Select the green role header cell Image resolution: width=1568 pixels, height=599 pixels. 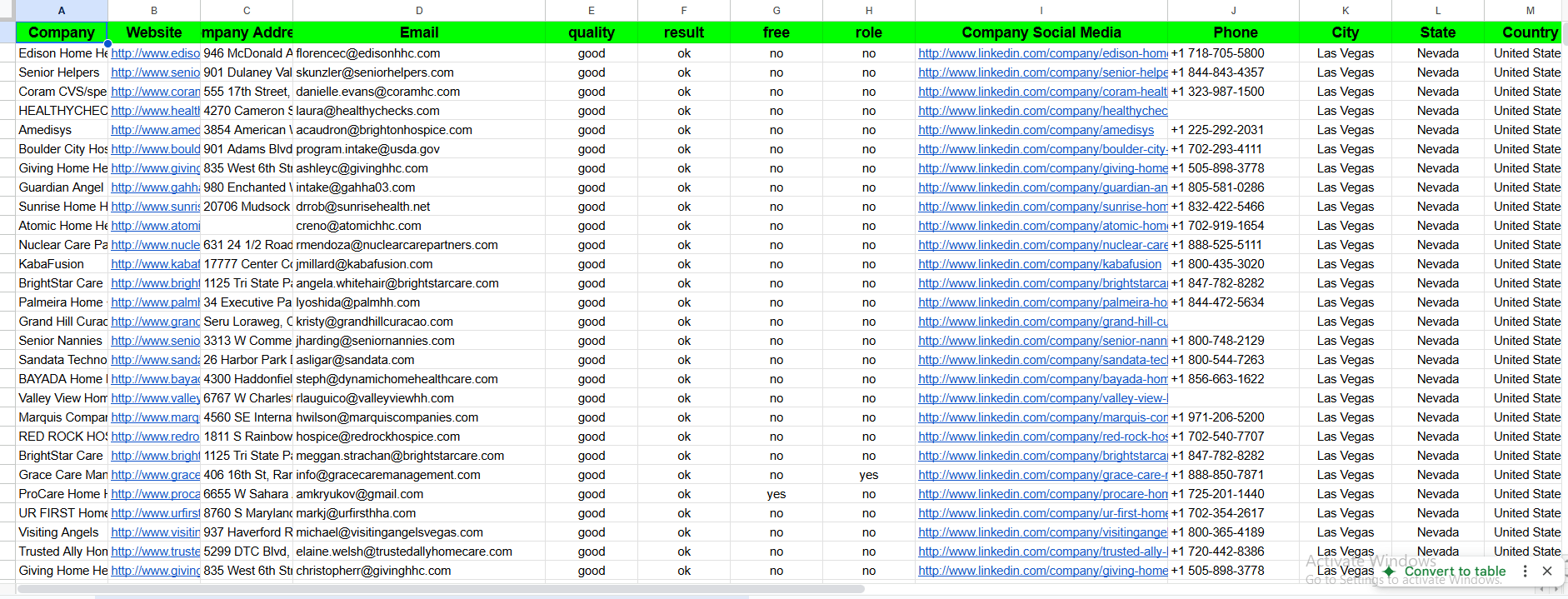click(x=869, y=32)
